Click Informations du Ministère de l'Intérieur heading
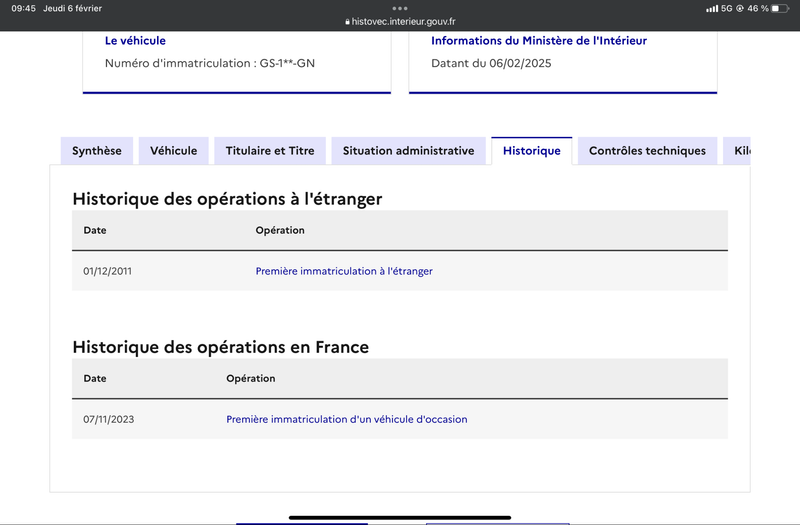This screenshot has width=800, height=525. tap(539, 40)
